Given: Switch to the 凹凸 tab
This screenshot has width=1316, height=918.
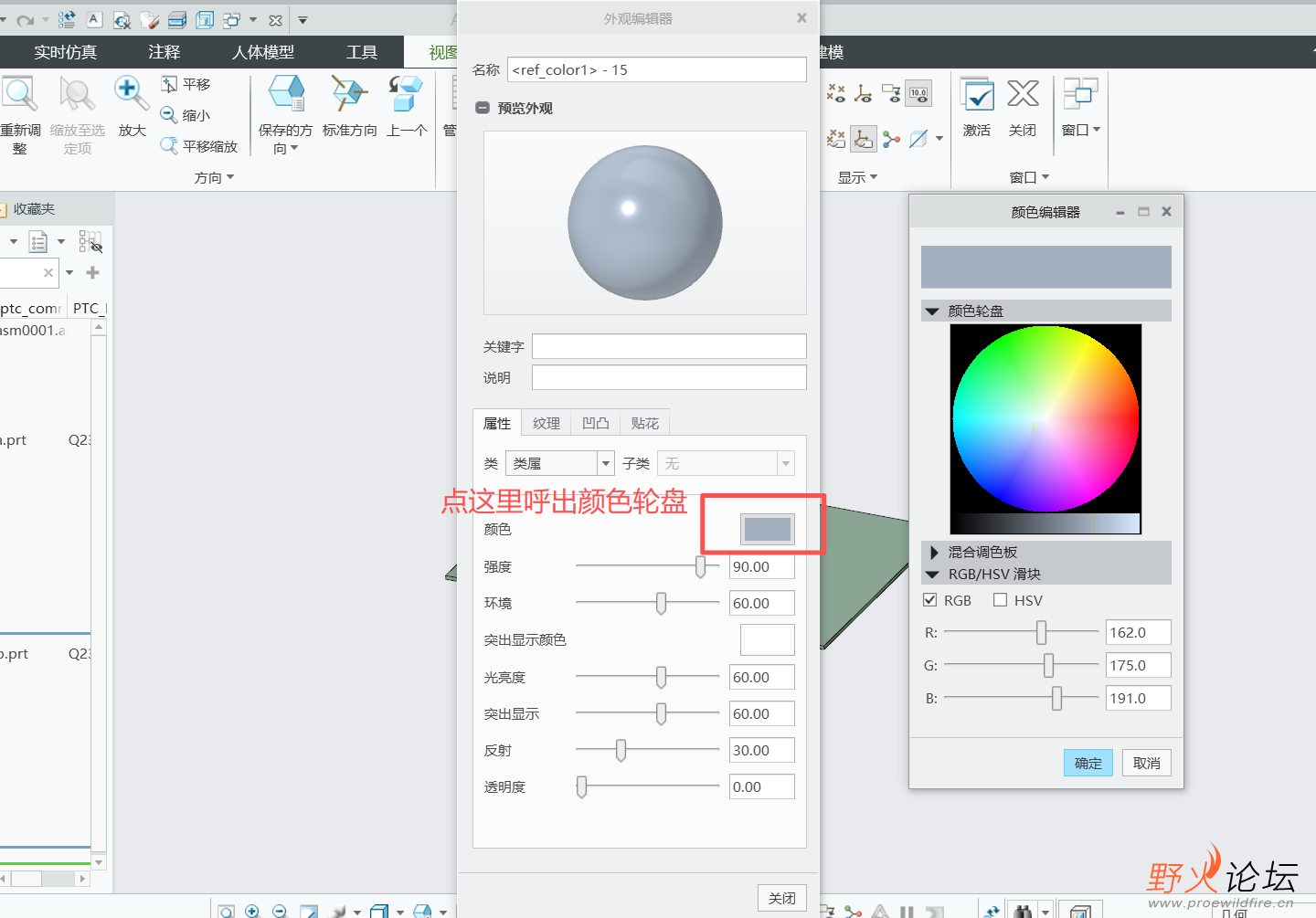Looking at the screenshot, I should 596,423.
